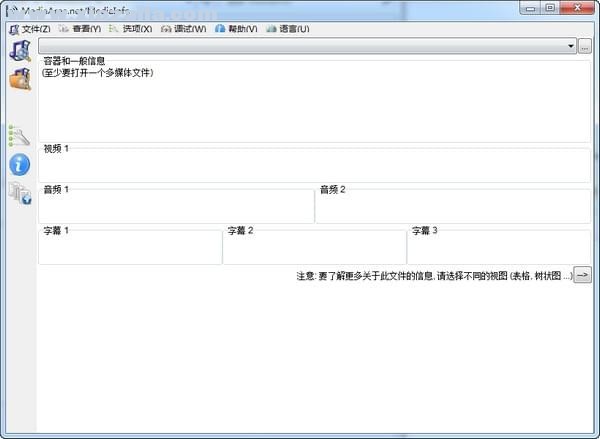
Task: Click the arrow button to change view
Action: coord(582,275)
